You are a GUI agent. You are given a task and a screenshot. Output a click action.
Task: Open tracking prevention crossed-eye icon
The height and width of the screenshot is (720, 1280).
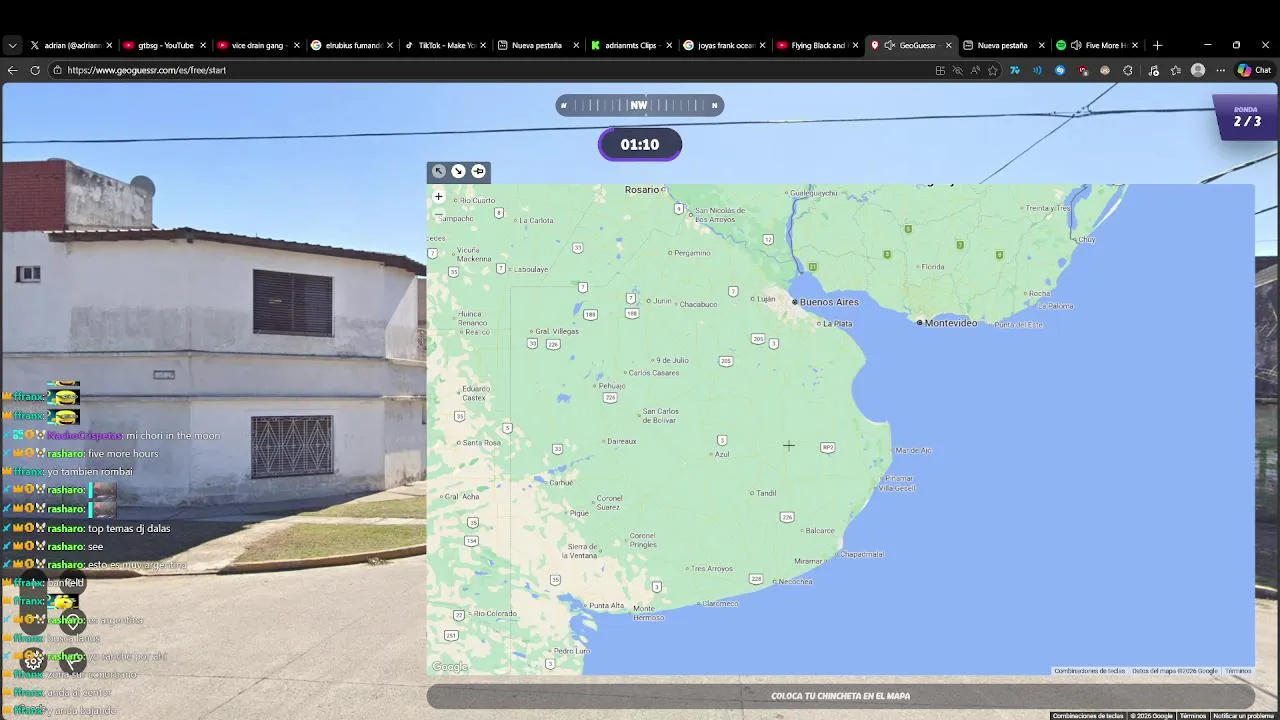pyautogui.click(x=957, y=70)
